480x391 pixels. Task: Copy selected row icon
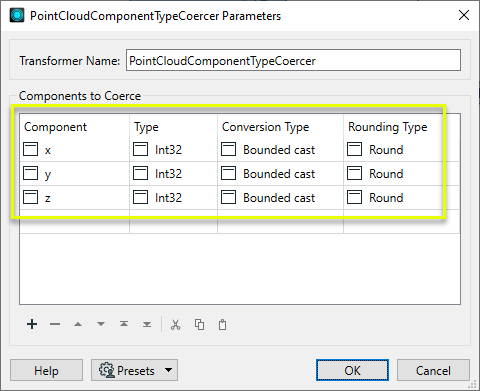(199, 324)
